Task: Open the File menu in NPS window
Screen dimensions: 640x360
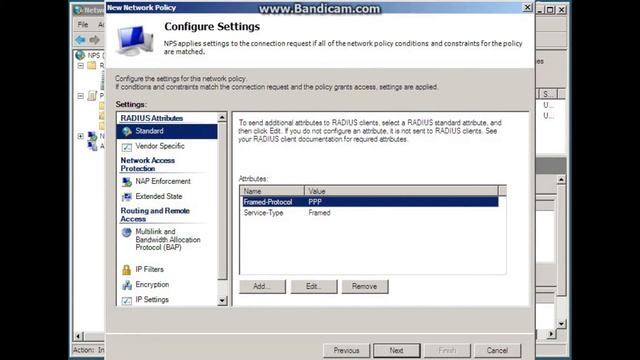Action: tap(83, 24)
